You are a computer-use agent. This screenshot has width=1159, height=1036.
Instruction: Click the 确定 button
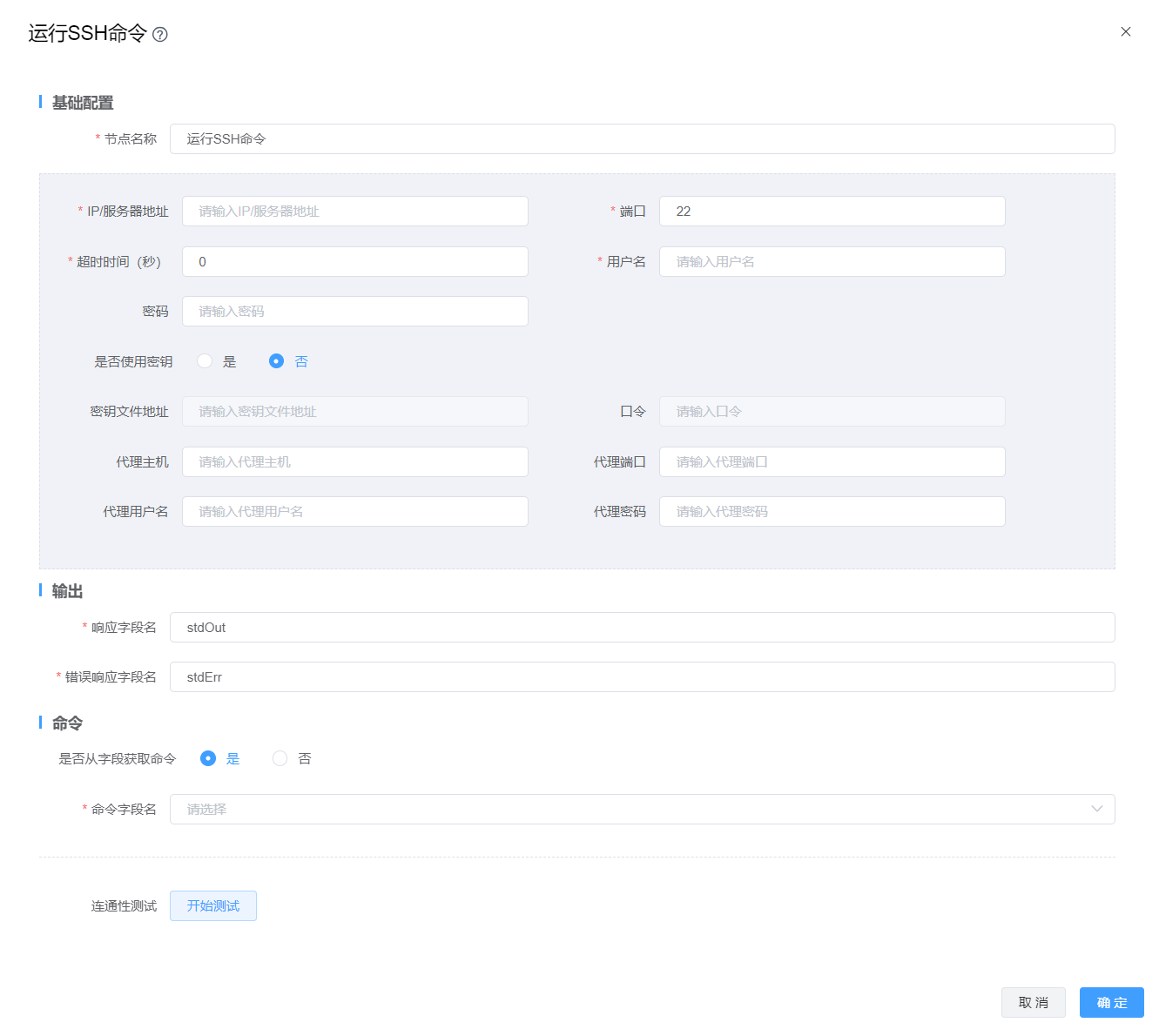click(x=1111, y=1003)
